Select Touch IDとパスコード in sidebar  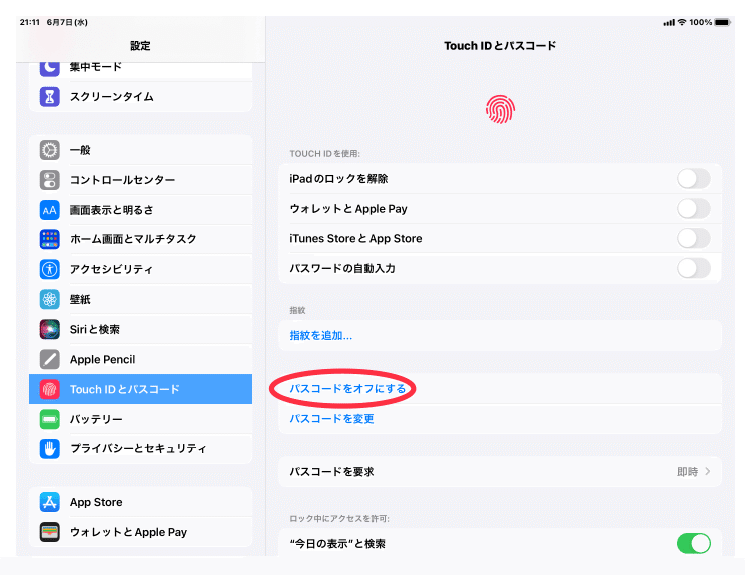pyautogui.click(x=141, y=389)
